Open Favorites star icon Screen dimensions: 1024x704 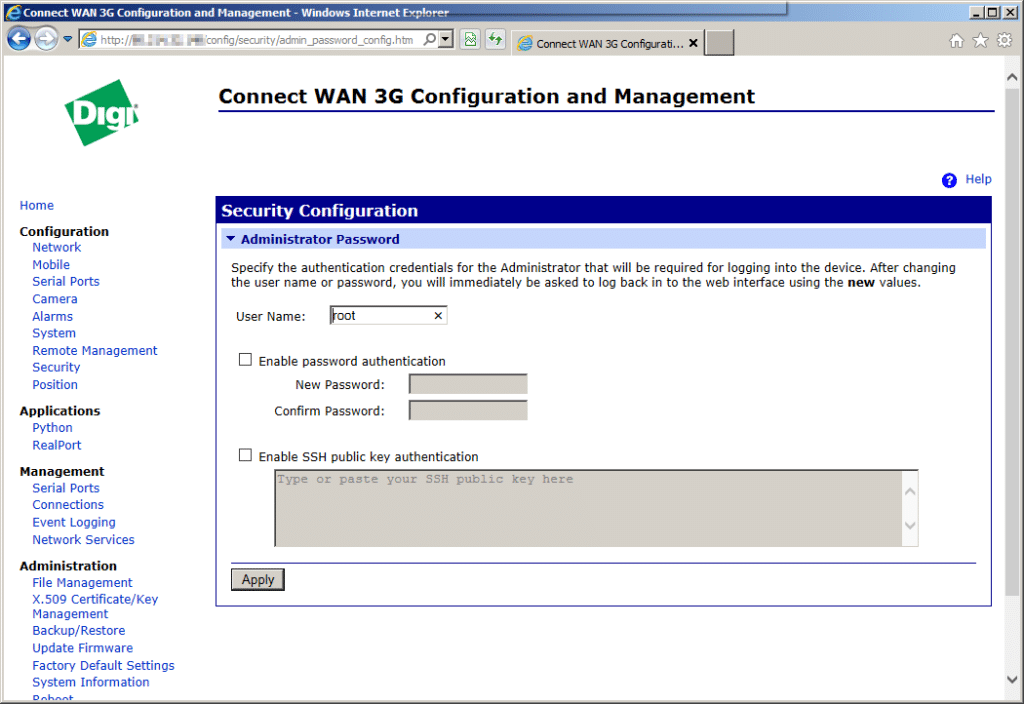pyautogui.click(x=980, y=40)
